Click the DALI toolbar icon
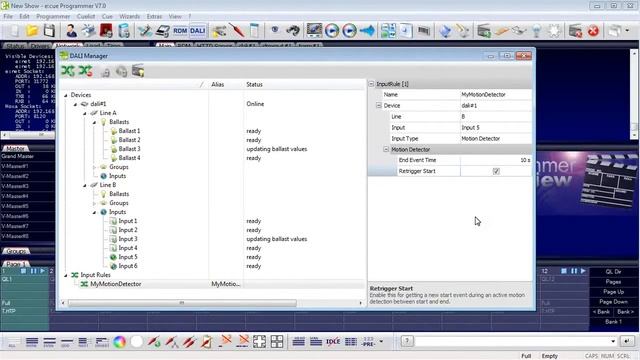 pos(198,31)
